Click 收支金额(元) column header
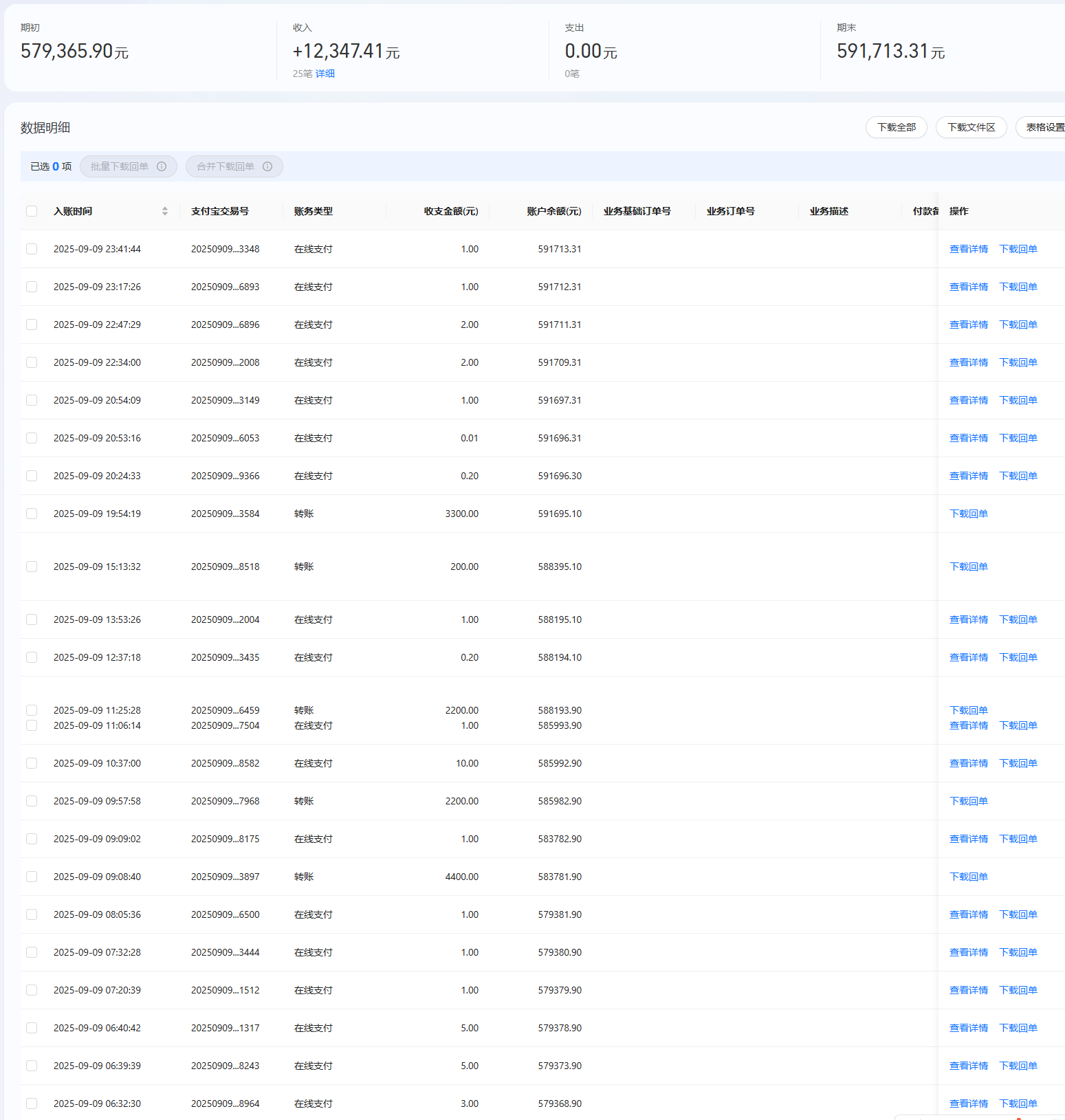Screen dimensions: 1065x1120 (x=451, y=211)
